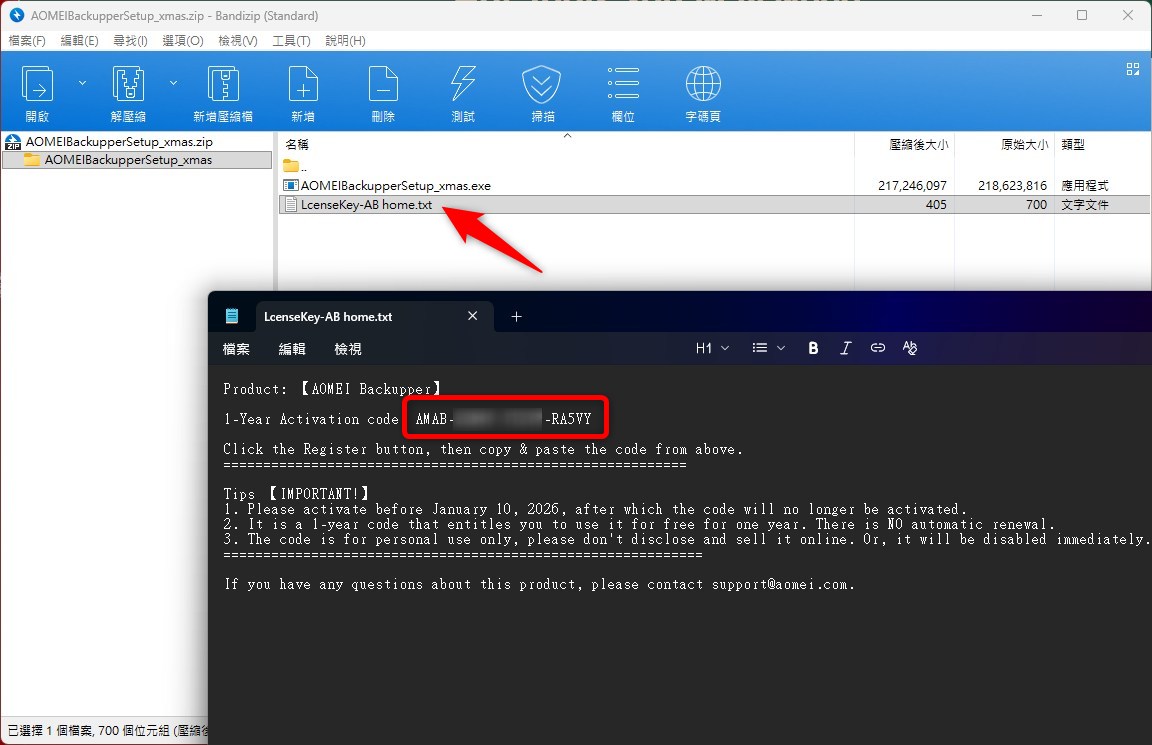Viewport: 1152px width, 745px height.
Task: Open the 檢視(V) menu in Bandizip
Action: [238, 40]
